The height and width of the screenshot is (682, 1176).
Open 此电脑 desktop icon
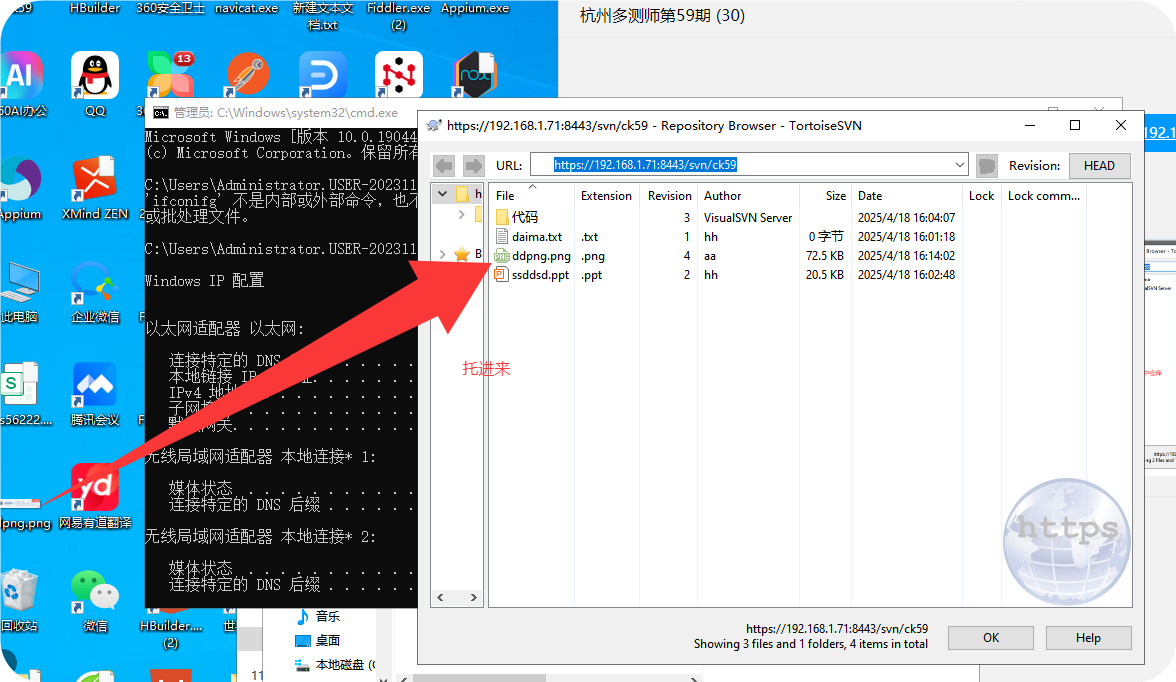point(20,291)
